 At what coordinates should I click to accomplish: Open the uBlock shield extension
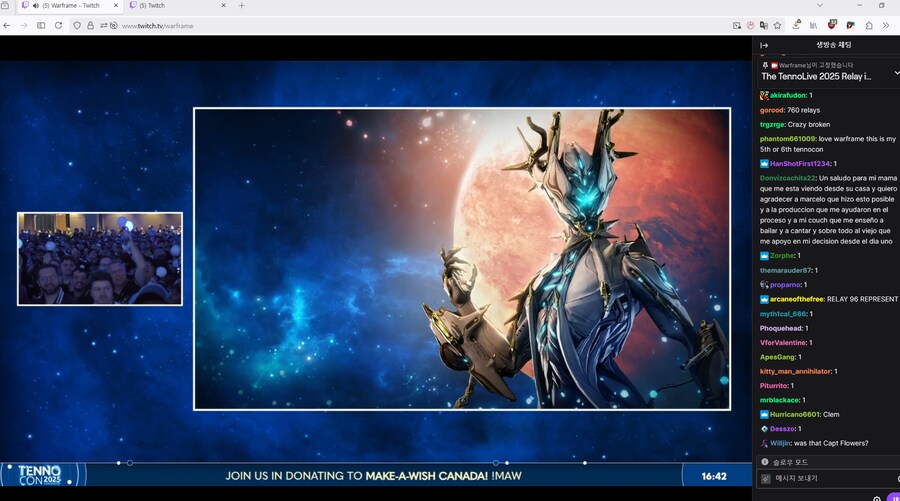(x=832, y=24)
